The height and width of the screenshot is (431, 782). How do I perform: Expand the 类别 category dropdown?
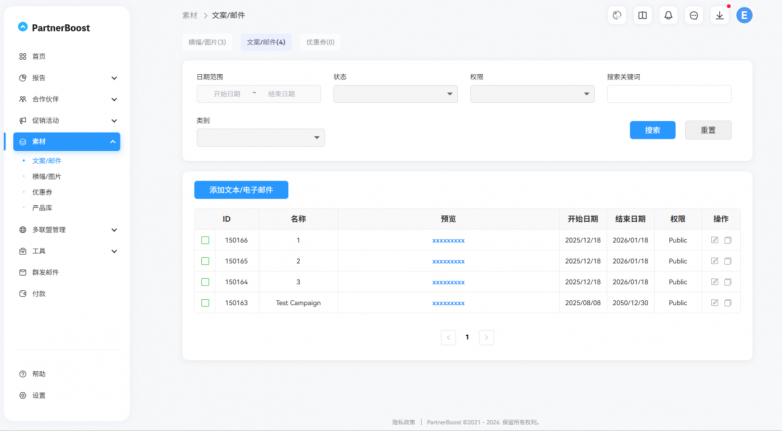tap(260, 138)
